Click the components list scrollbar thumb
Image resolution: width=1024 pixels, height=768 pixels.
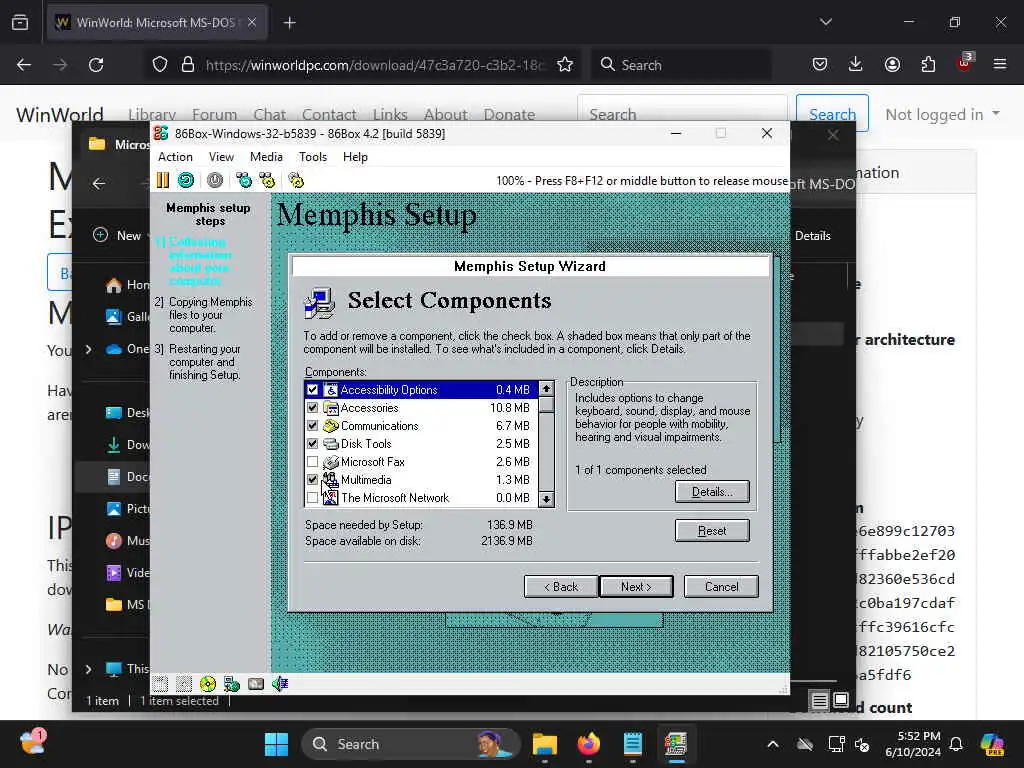pyautogui.click(x=547, y=404)
